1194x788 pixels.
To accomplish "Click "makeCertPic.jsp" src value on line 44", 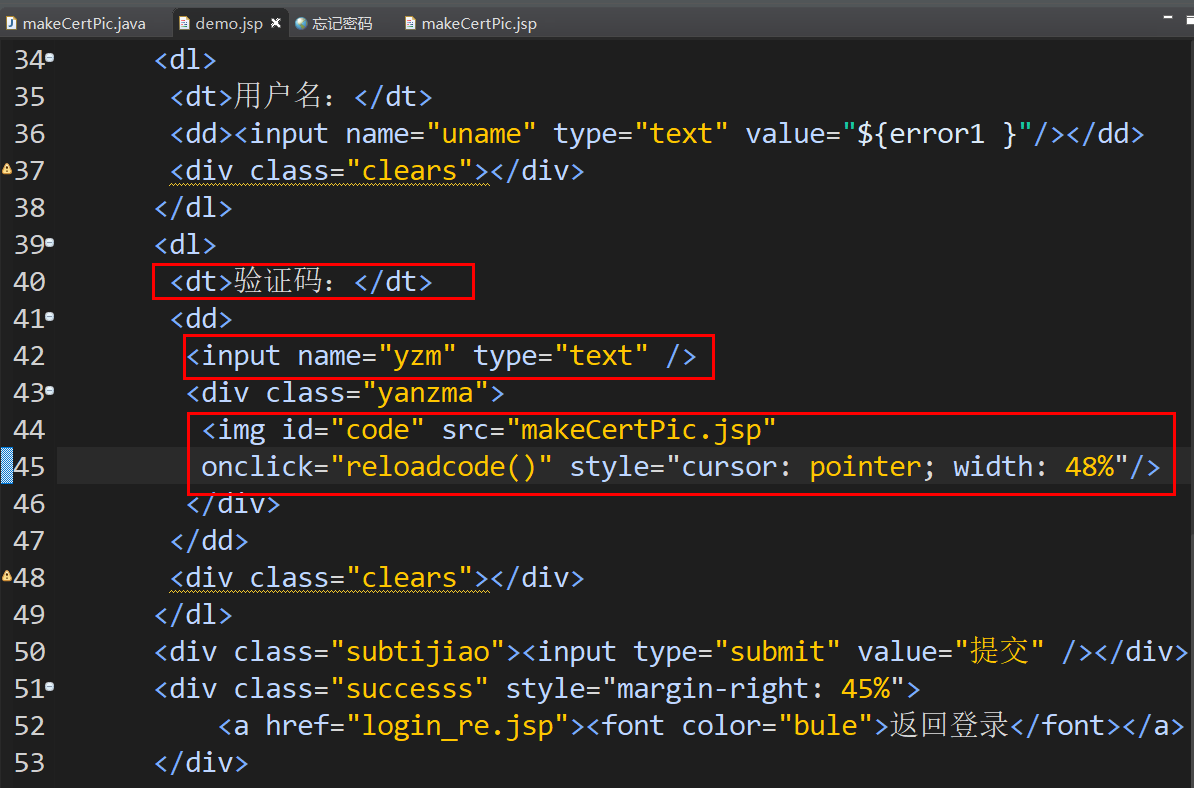I will tap(640, 430).
